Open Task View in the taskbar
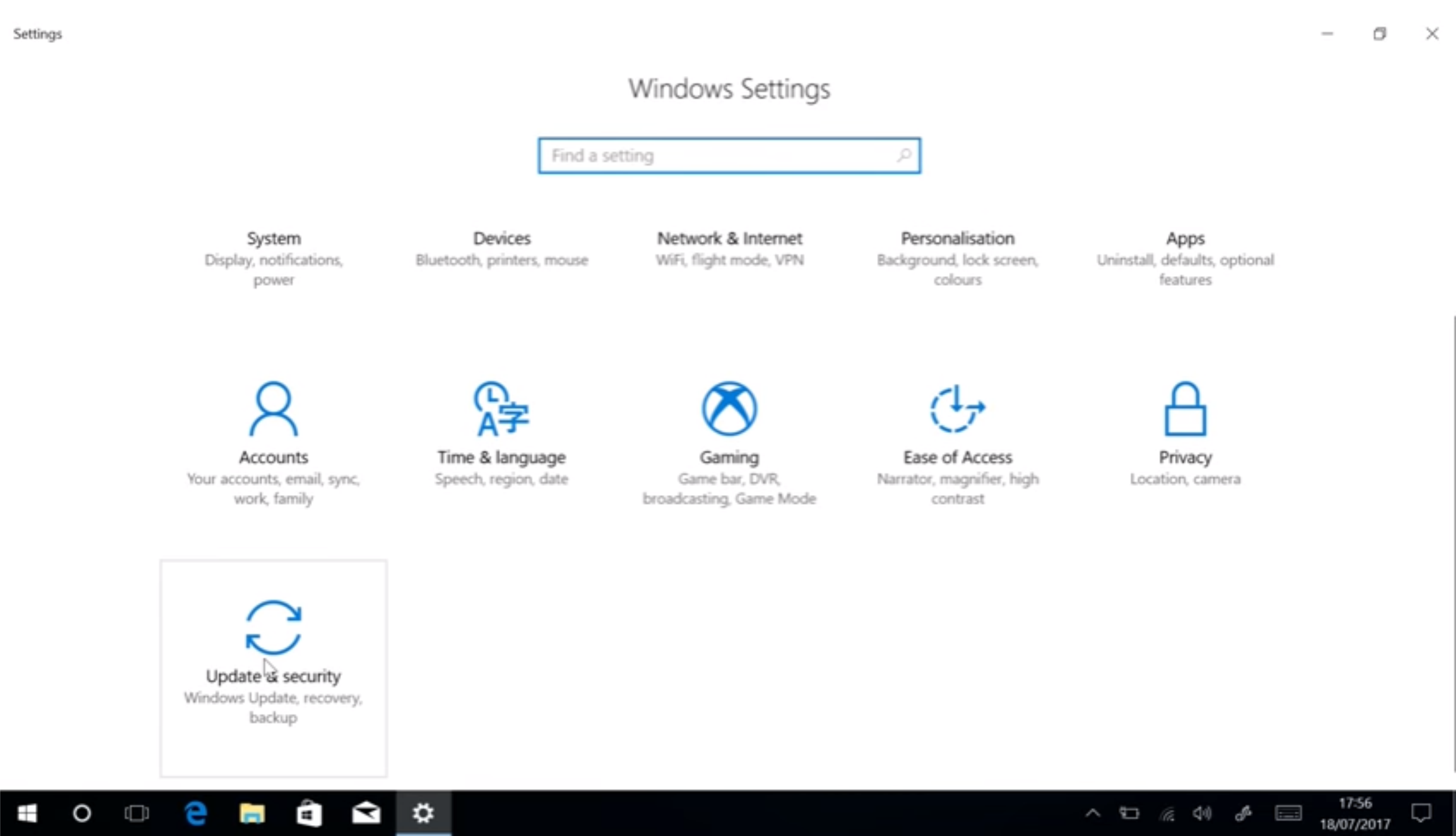The width and height of the screenshot is (1456, 836). tap(137, 813)
